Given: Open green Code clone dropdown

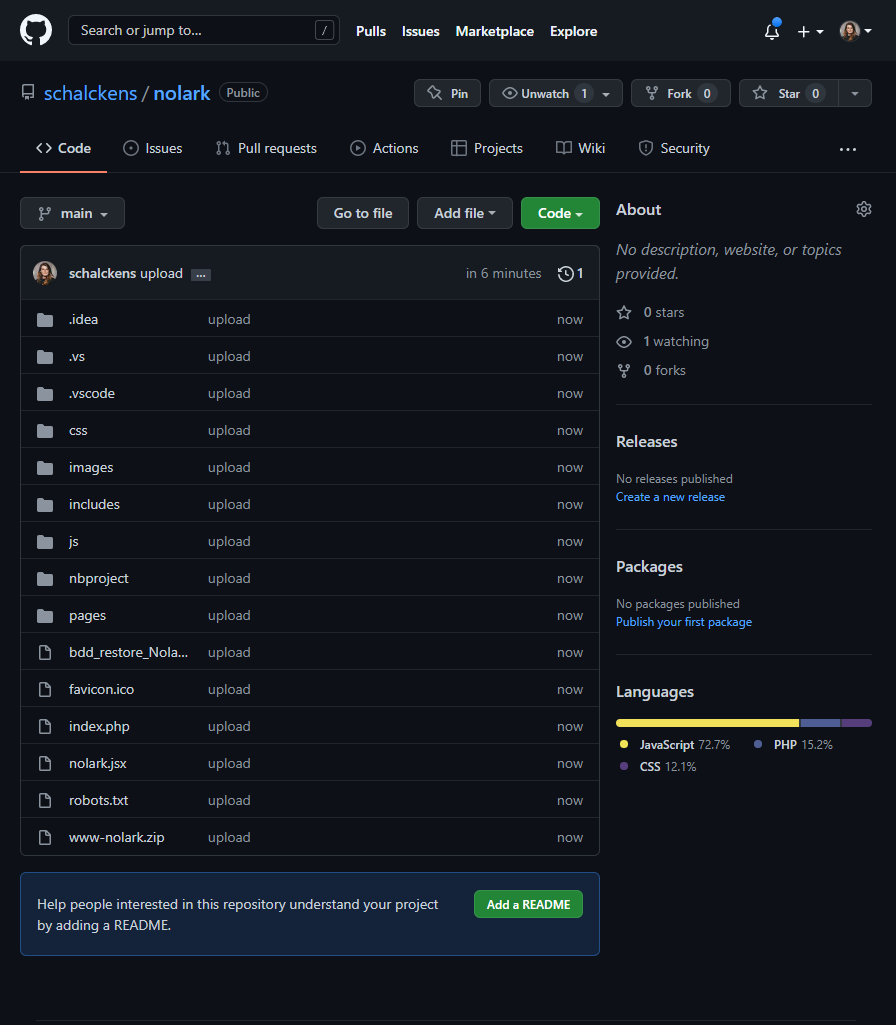Looking at the screenshot, I should pyautogui.click(x=560, y=213).
